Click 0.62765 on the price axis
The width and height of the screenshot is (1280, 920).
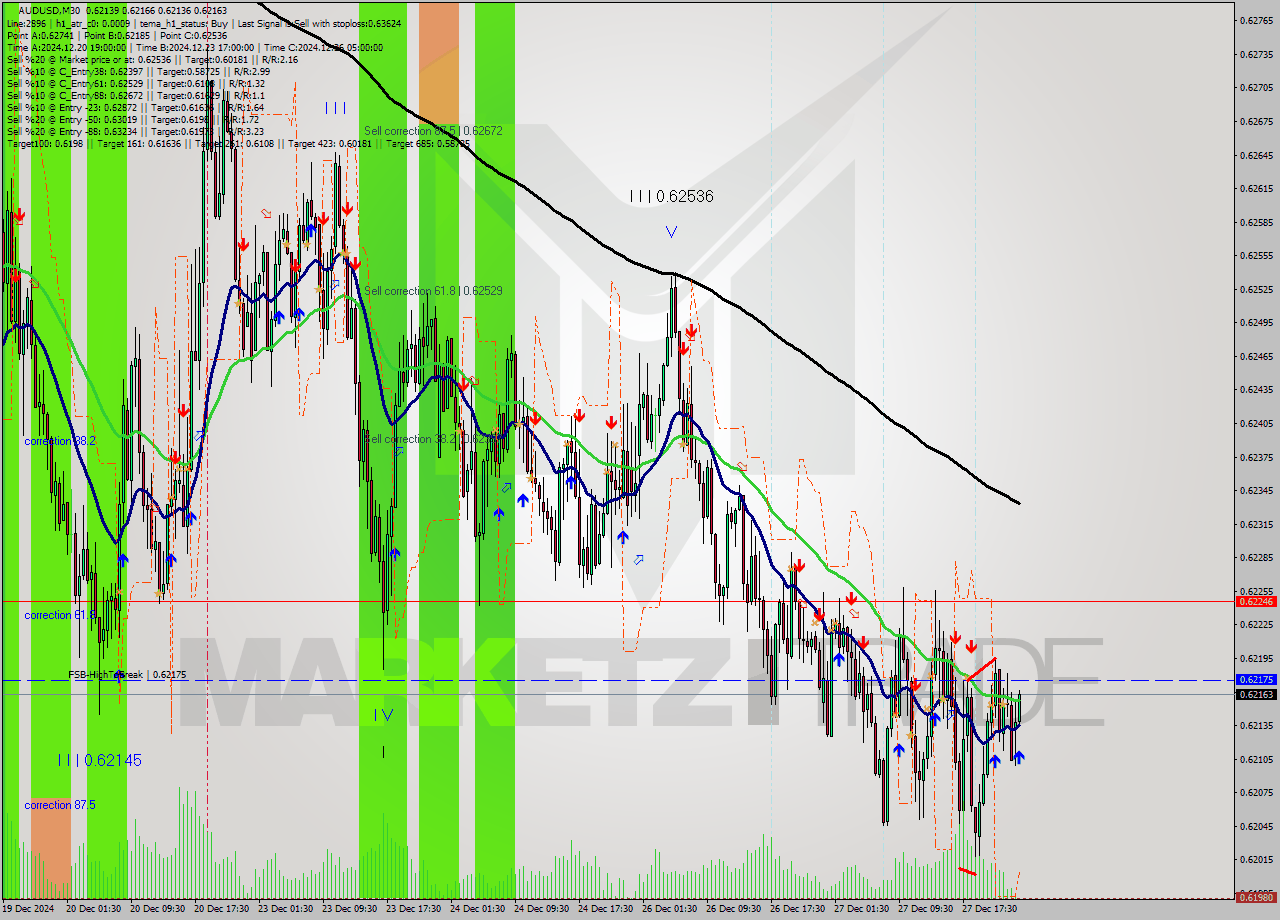point(1256,20)
